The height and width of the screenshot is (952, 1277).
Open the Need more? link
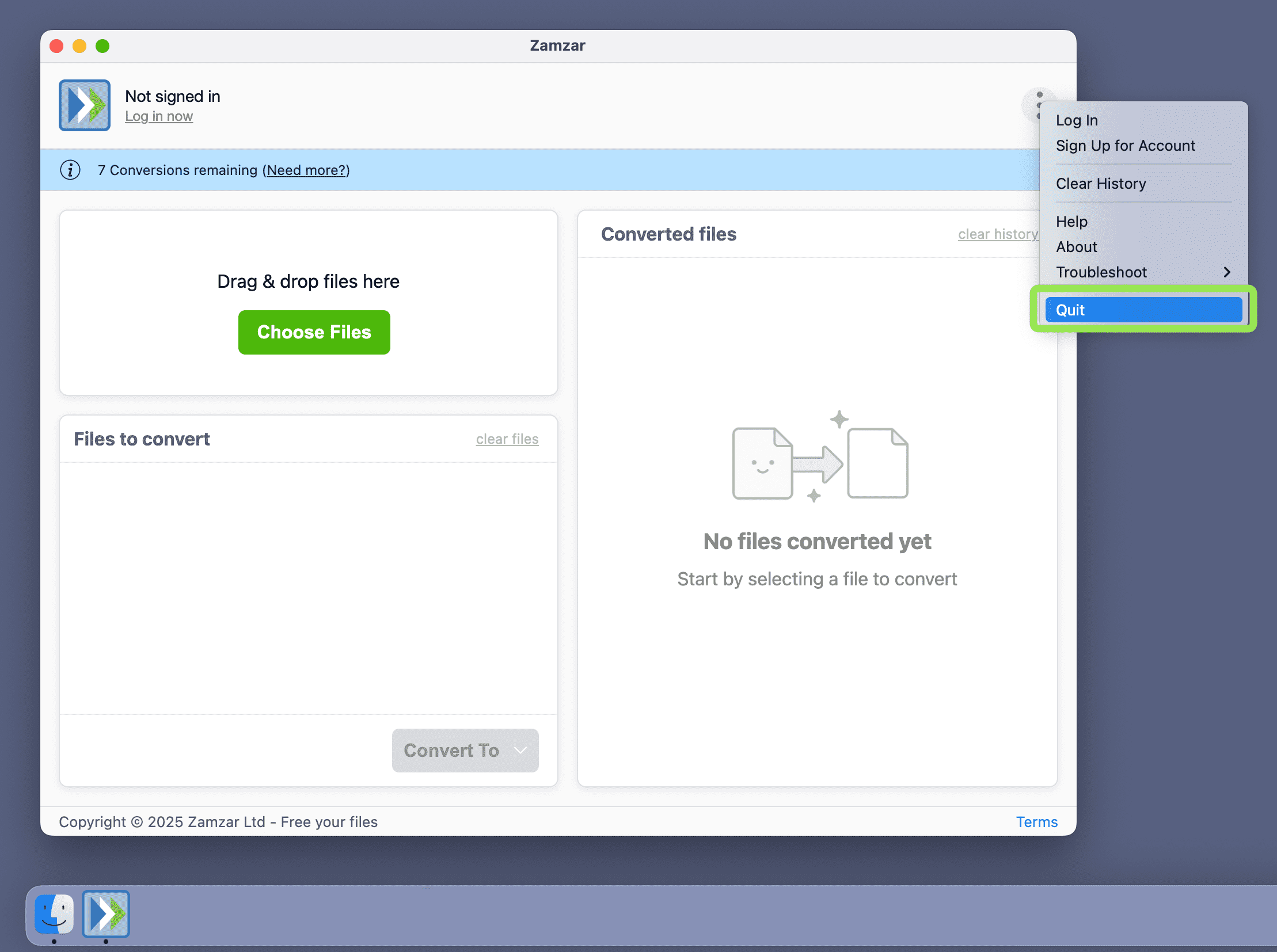coord(306,170)
